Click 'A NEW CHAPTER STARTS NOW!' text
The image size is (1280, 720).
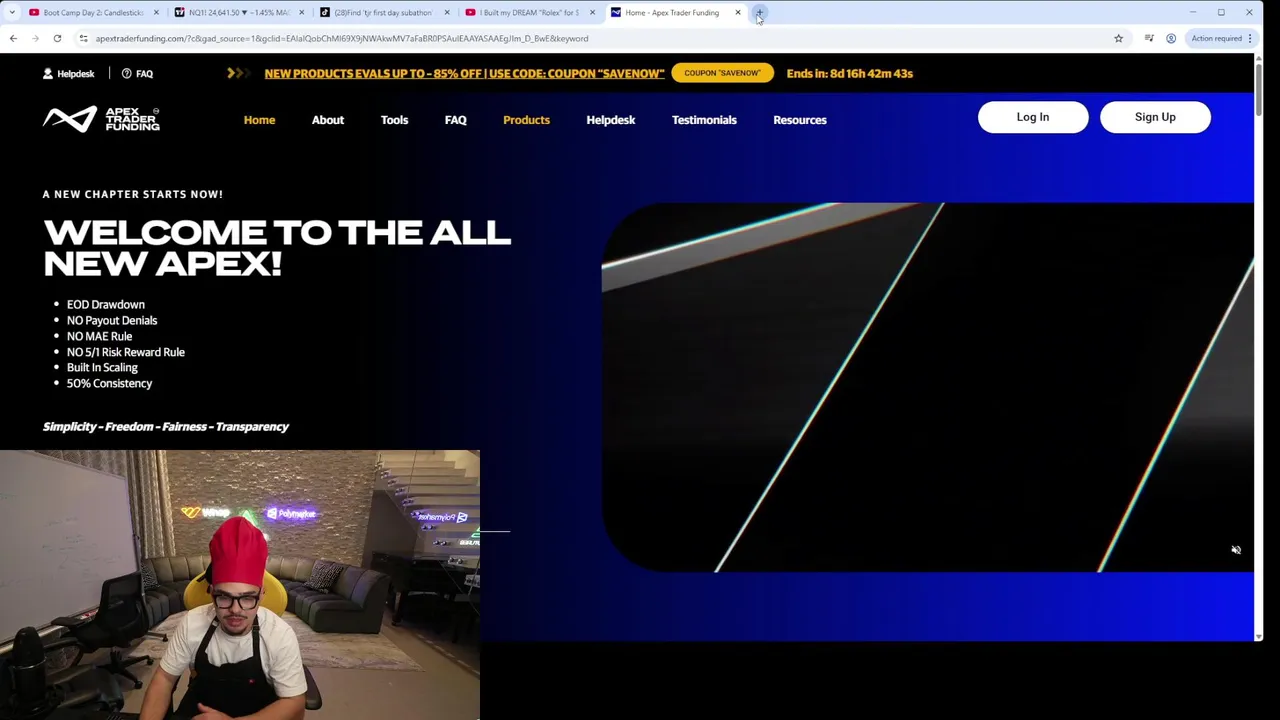[x=133, y=194]
